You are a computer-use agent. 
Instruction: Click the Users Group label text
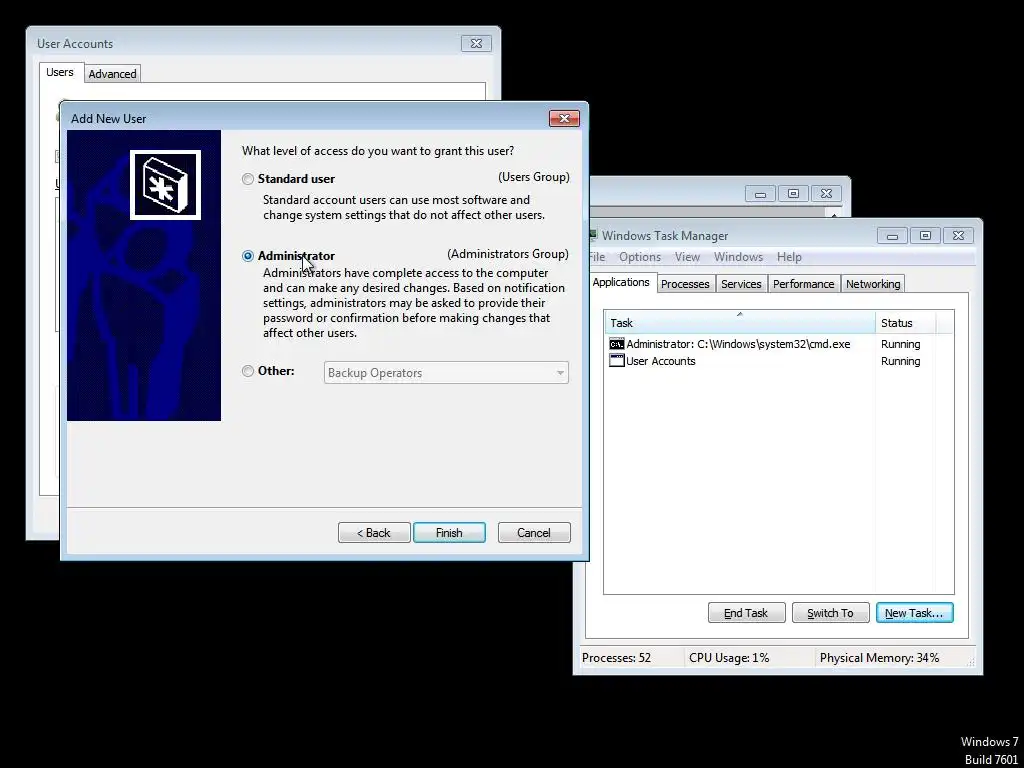click(x=534, y=177)
